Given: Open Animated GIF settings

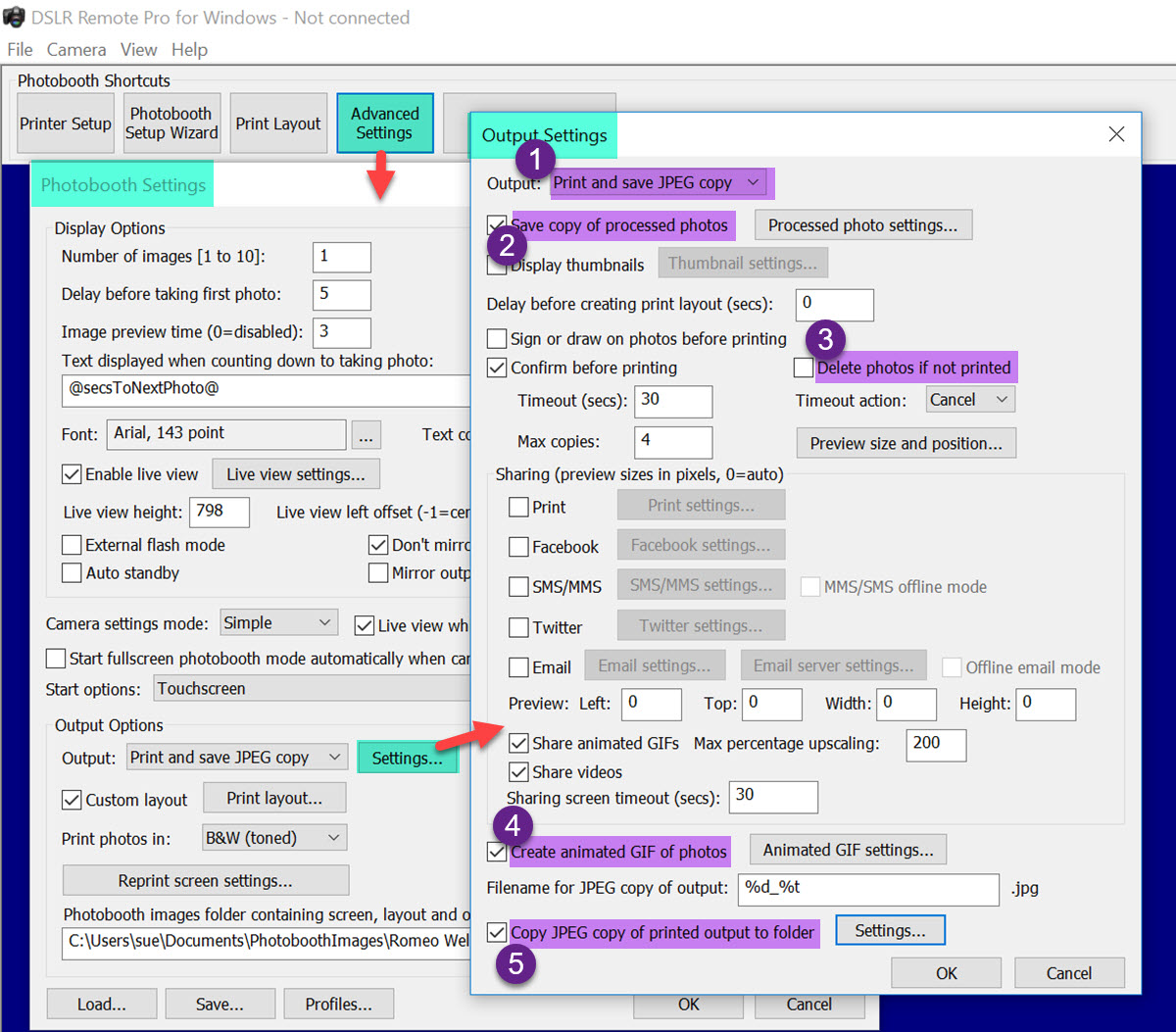Looking at the screenshot, I should point(848,850).
